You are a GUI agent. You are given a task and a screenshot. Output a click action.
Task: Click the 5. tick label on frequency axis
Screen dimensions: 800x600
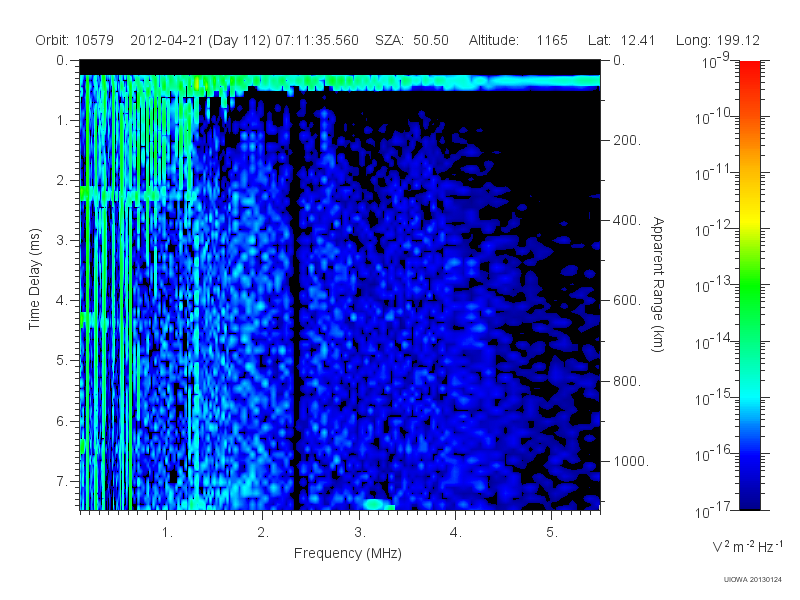click(x=552, y=533)
